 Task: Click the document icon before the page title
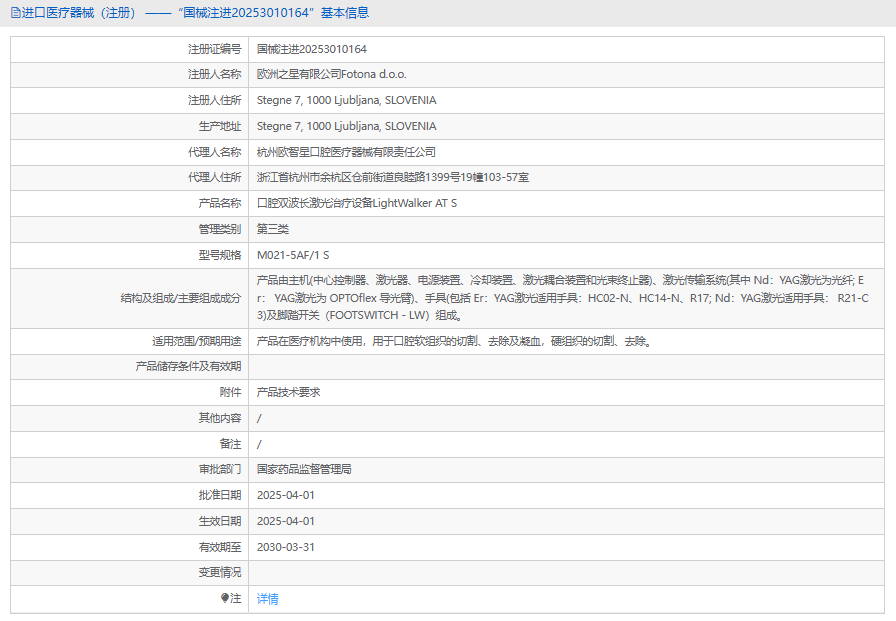click(15, 13)
